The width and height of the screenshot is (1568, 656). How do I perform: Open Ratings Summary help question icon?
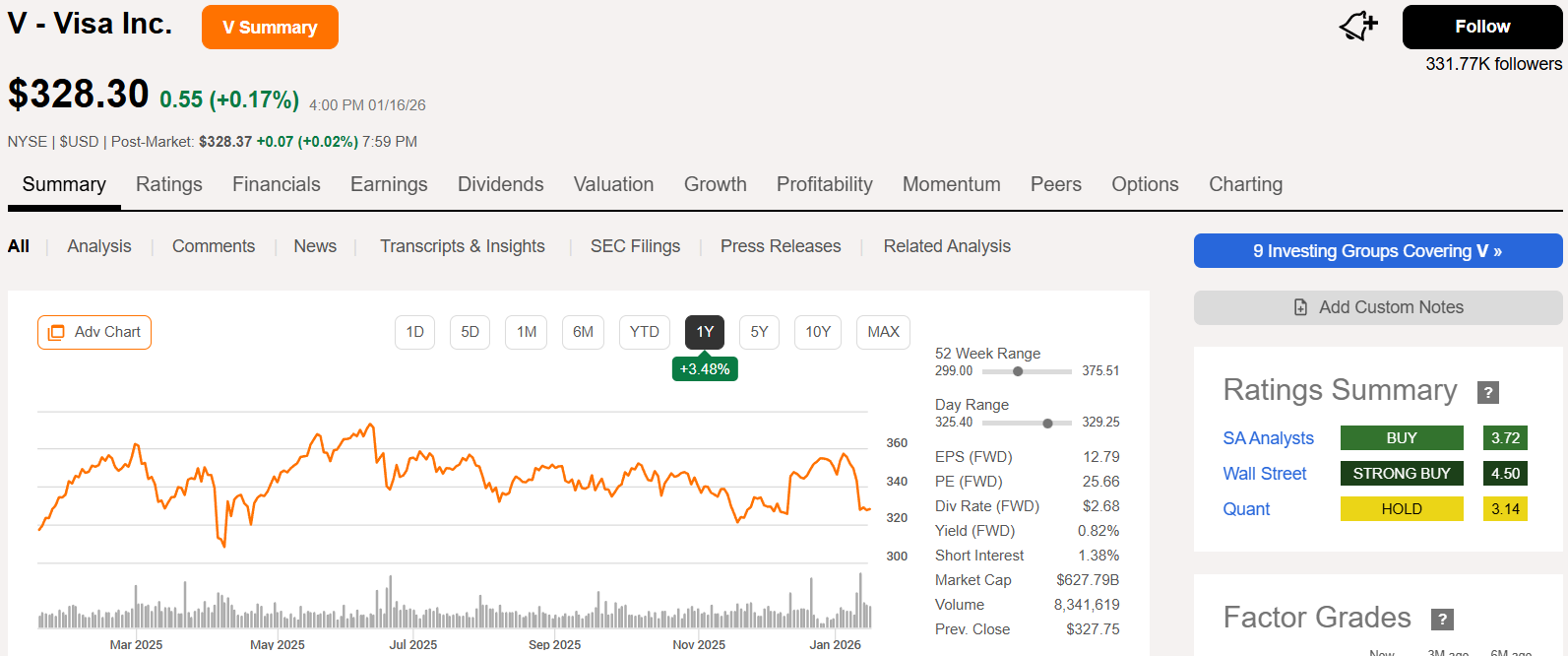[1488, 392]
